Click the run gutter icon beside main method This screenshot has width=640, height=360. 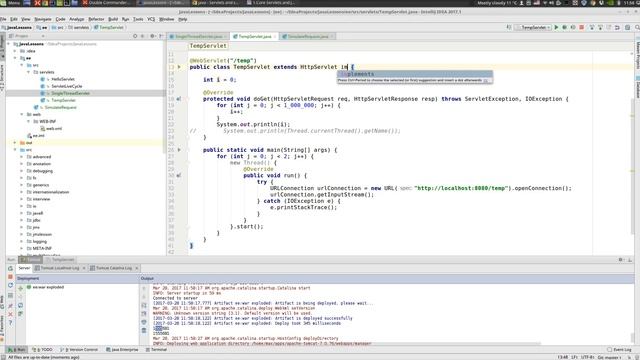pyautogui.click(x=179, y=150)
